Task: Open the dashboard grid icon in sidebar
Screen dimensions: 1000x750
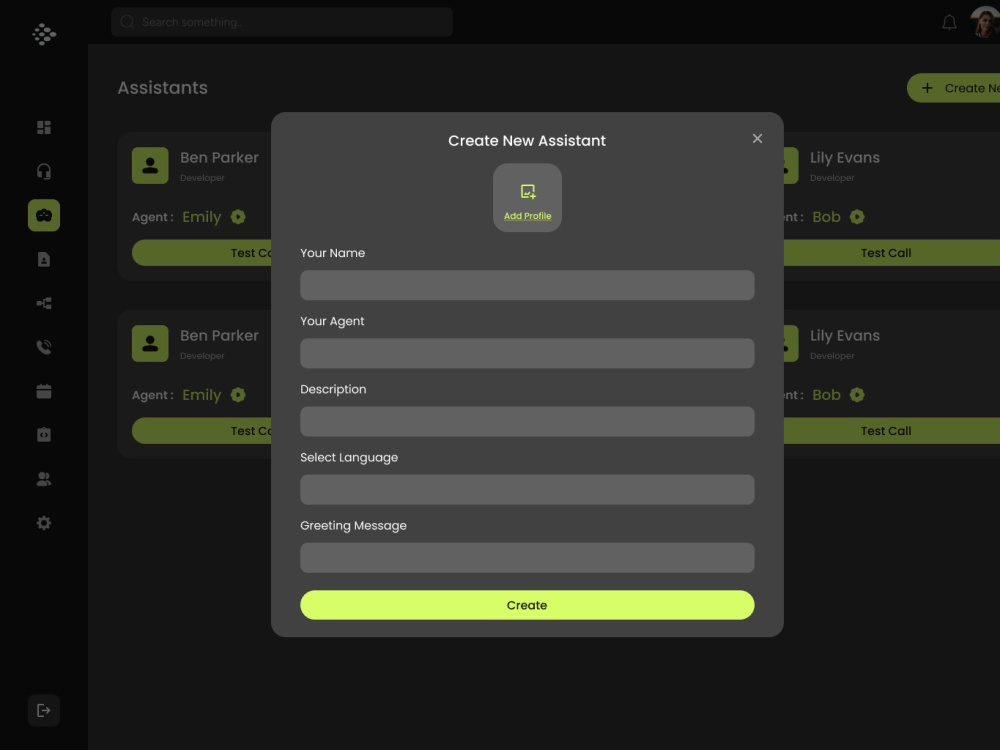Action: click(44, 128)
